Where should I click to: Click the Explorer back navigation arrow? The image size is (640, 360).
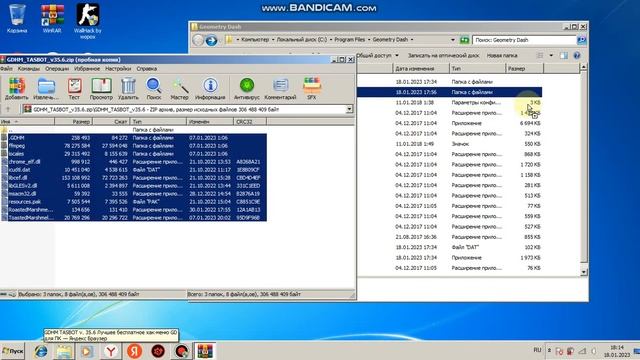[x=198, y=40]
